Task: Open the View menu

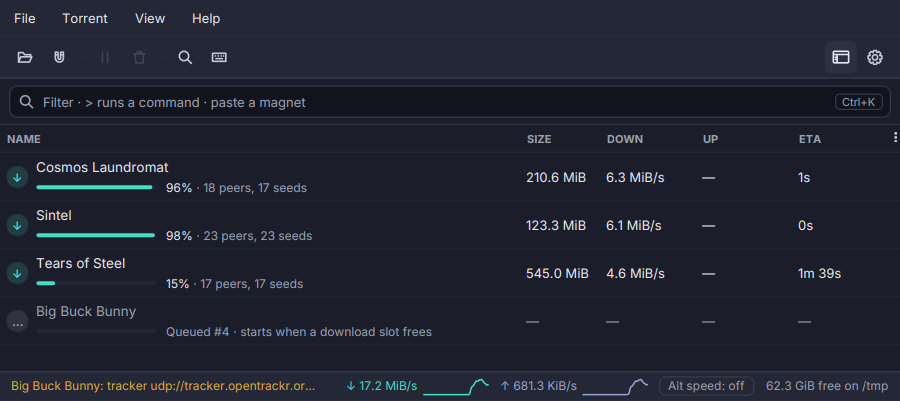Action: coord(150,18)
